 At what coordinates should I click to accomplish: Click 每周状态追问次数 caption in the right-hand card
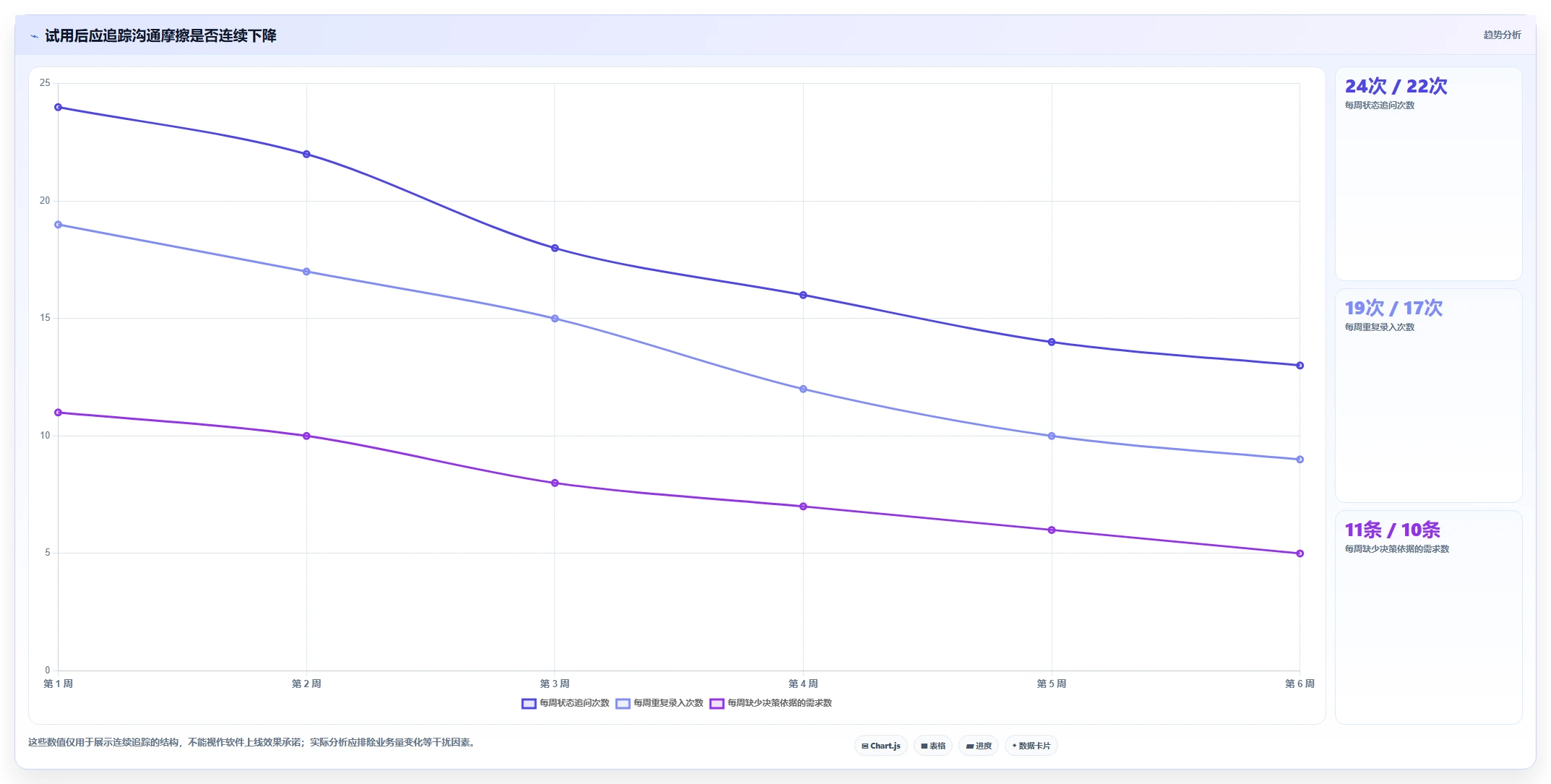(1379, 105)
